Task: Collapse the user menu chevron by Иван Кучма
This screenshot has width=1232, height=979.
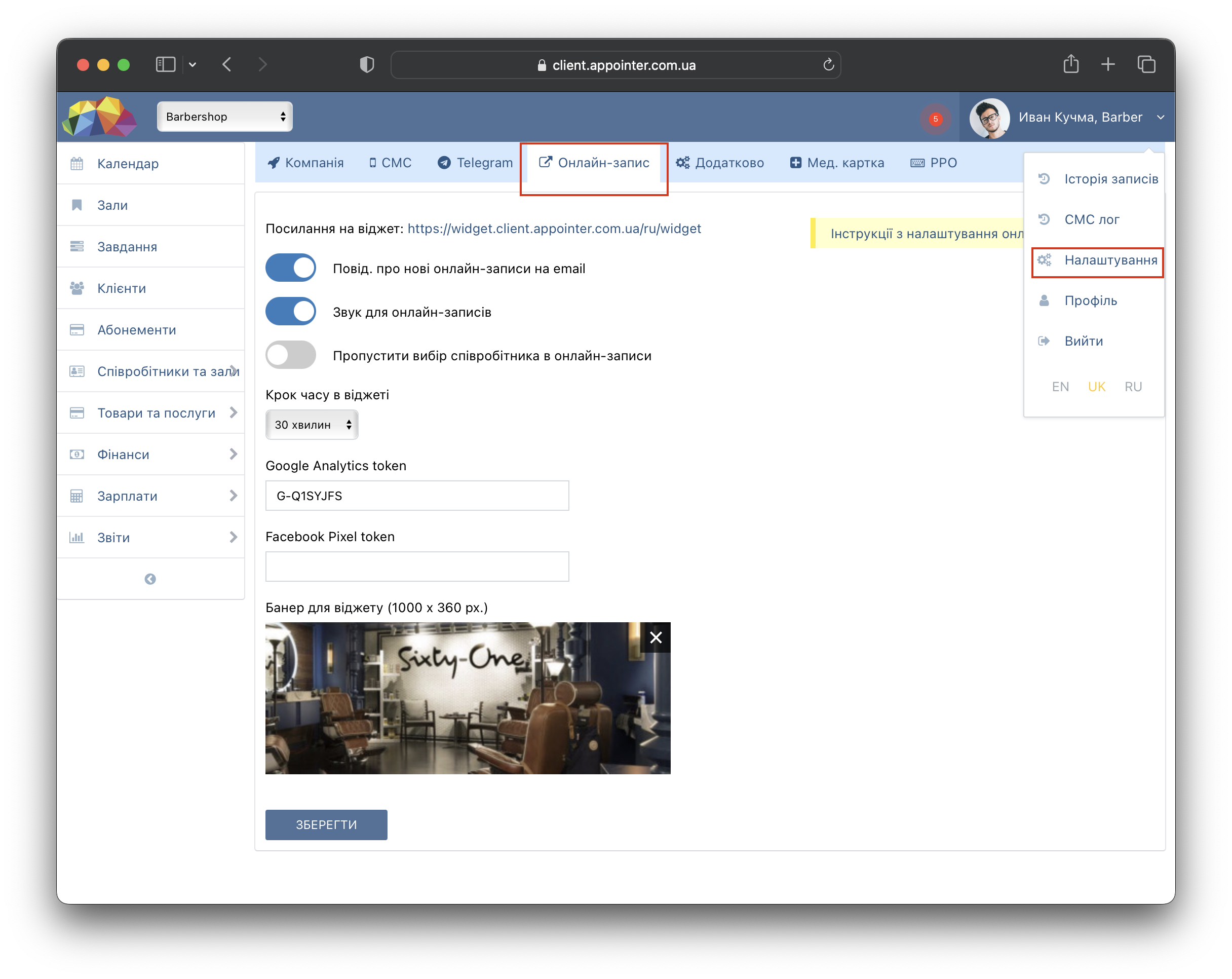Action: point(1161,117)
